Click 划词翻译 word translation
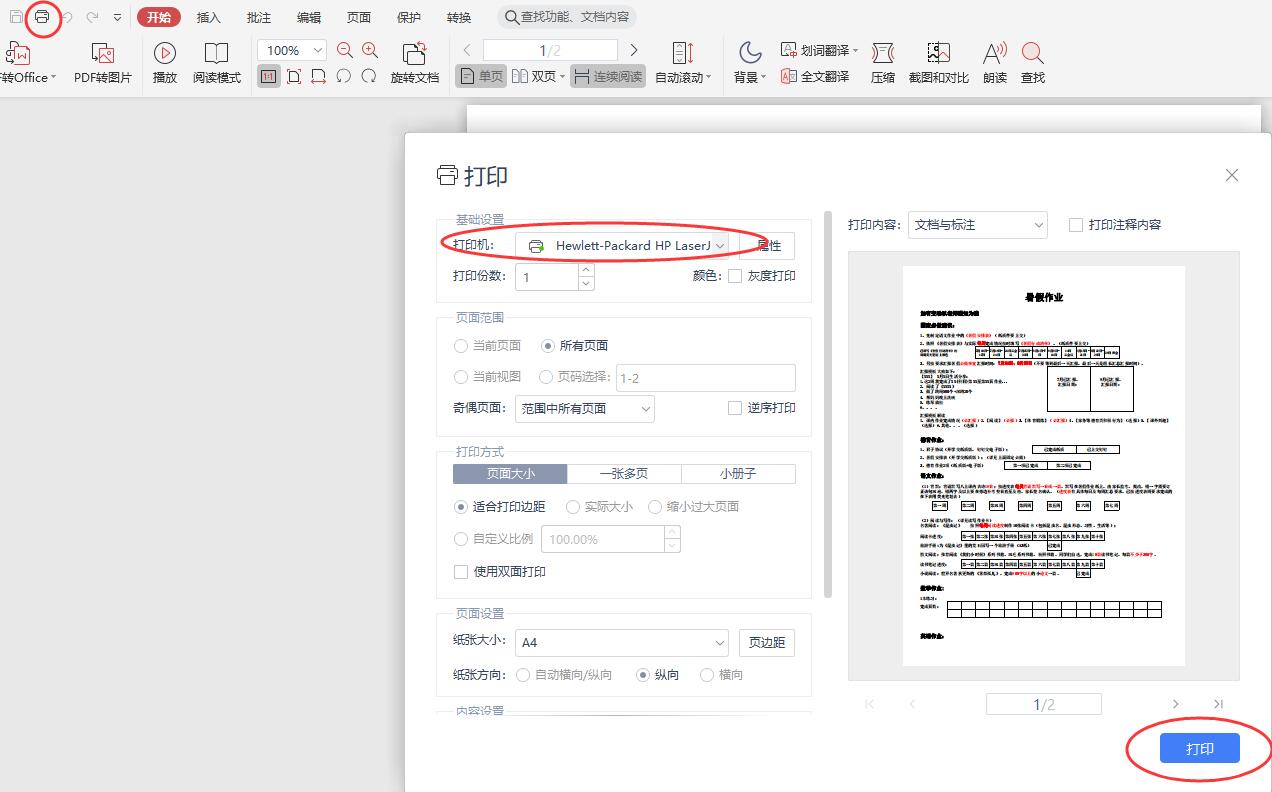The height and width of the screenshot is (792, 1272). click(x=818, y=50)
